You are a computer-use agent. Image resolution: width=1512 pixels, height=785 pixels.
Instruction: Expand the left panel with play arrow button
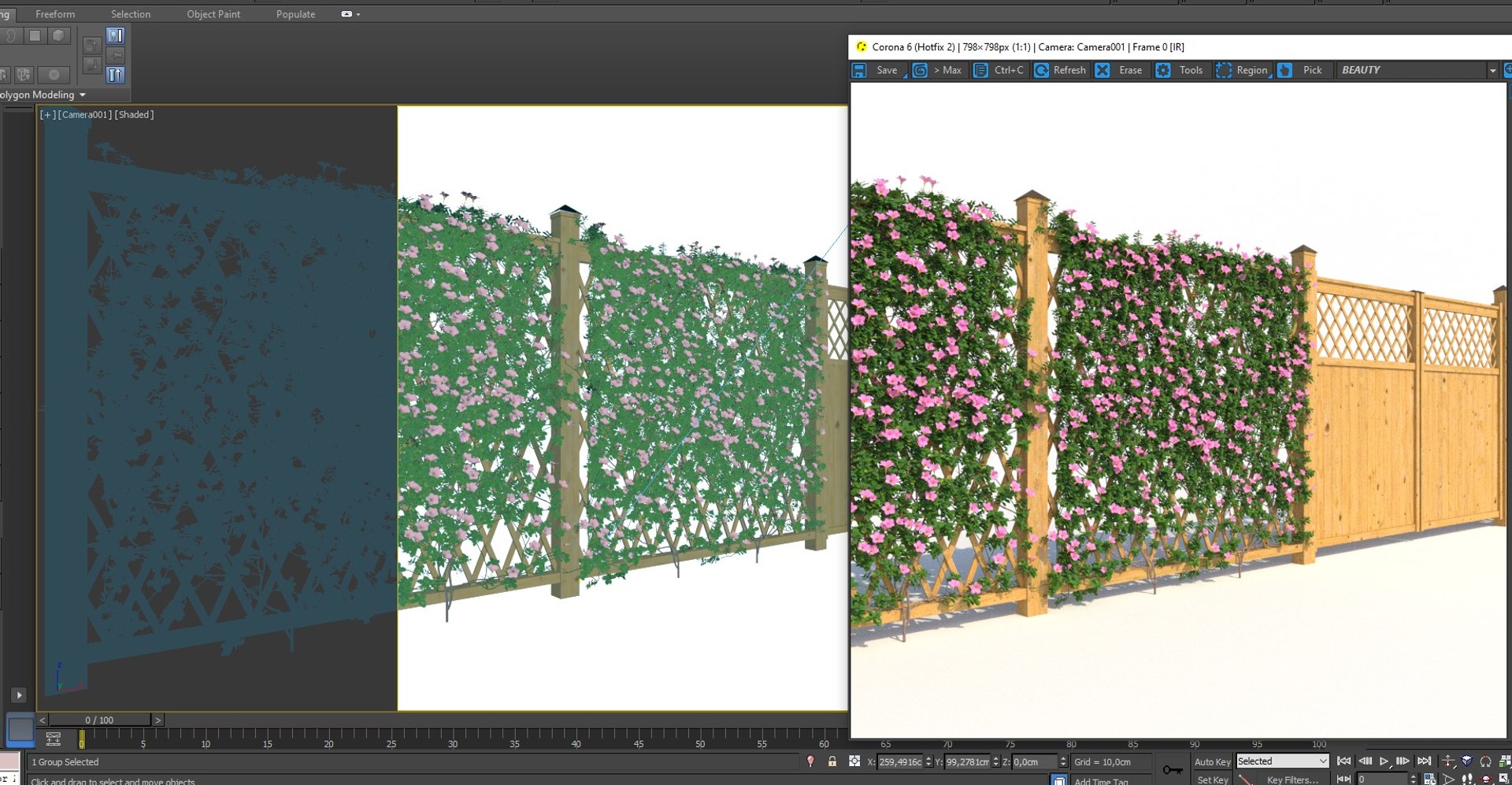point(19,695)
